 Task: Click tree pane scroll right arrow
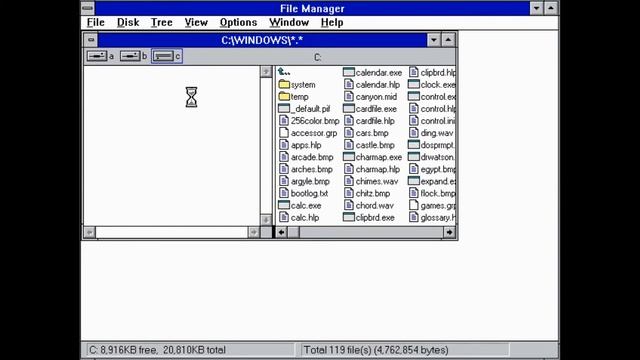(253, 232)
